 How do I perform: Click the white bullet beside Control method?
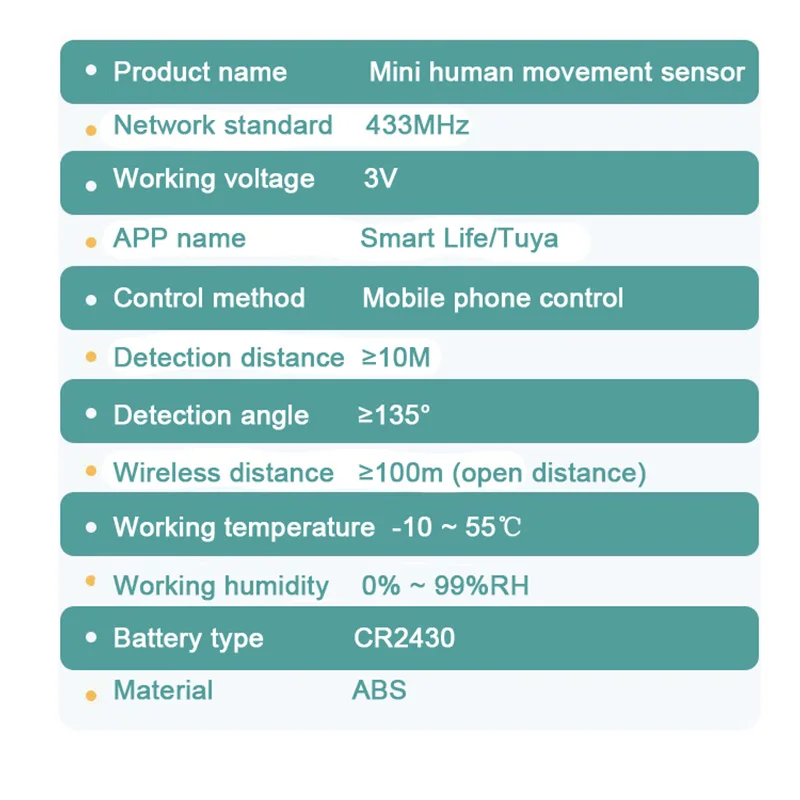[92, 299]
